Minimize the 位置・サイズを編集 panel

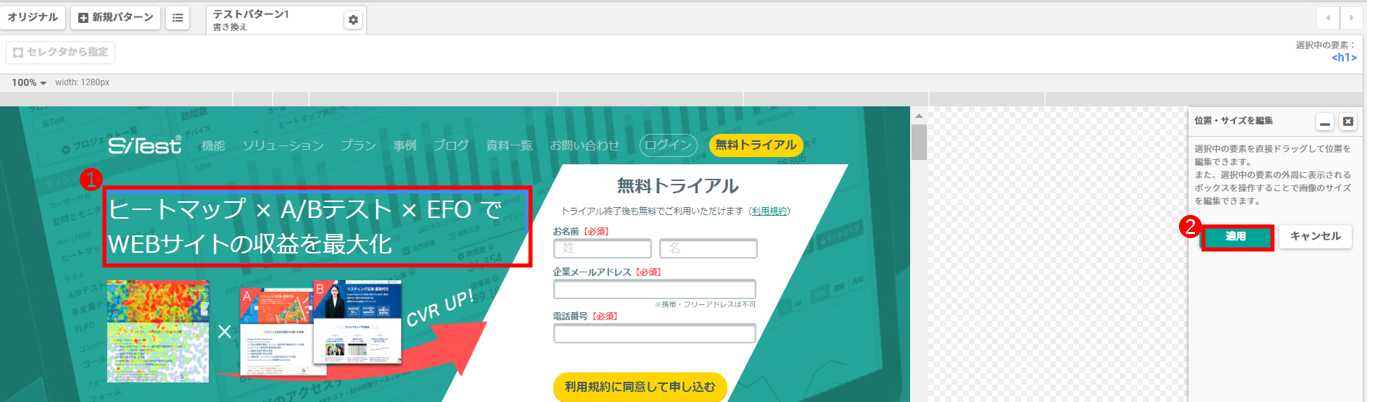(x=1325, y=122)
